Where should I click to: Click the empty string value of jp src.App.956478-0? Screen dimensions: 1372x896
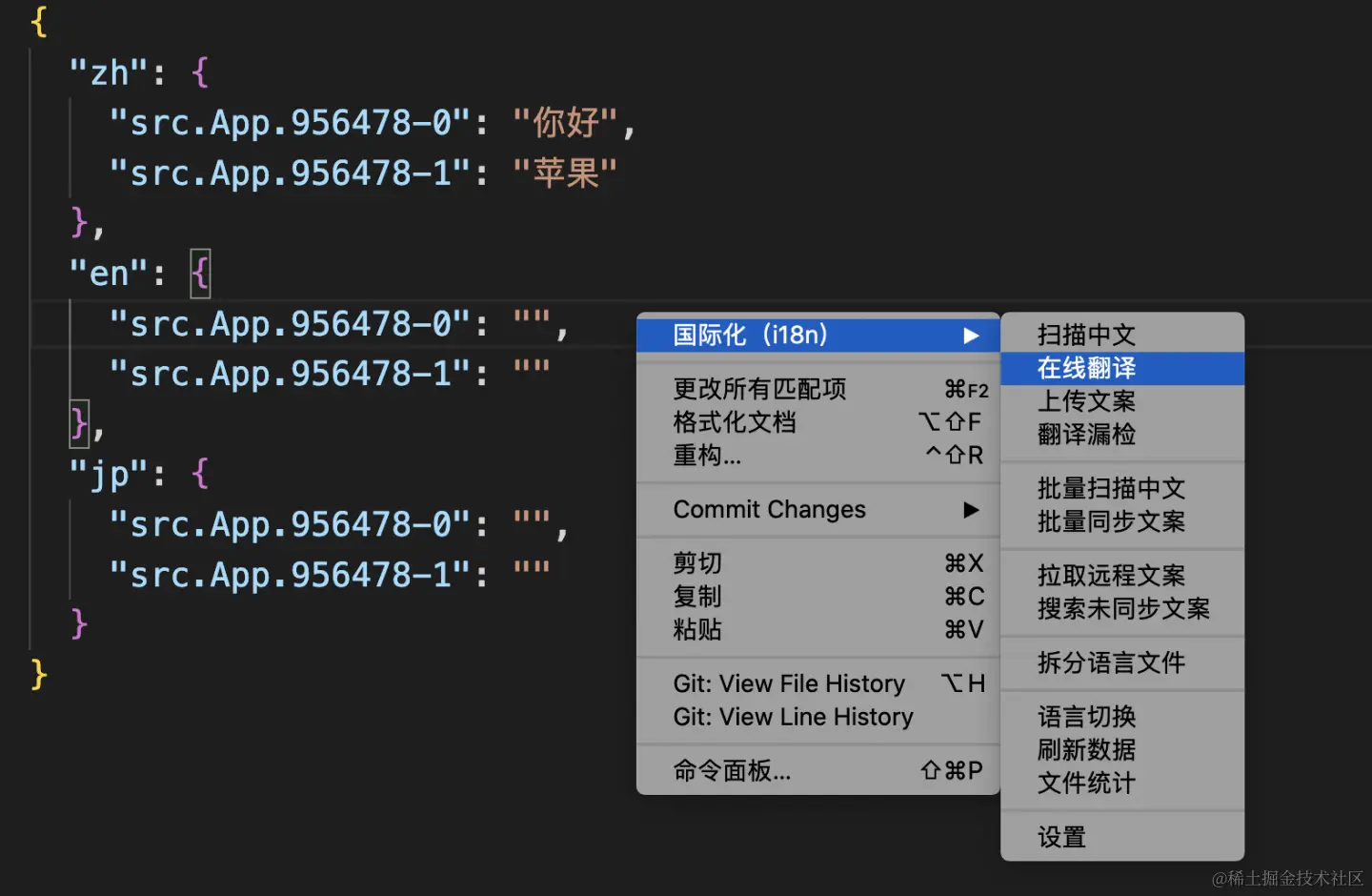[x=532, y=524]
